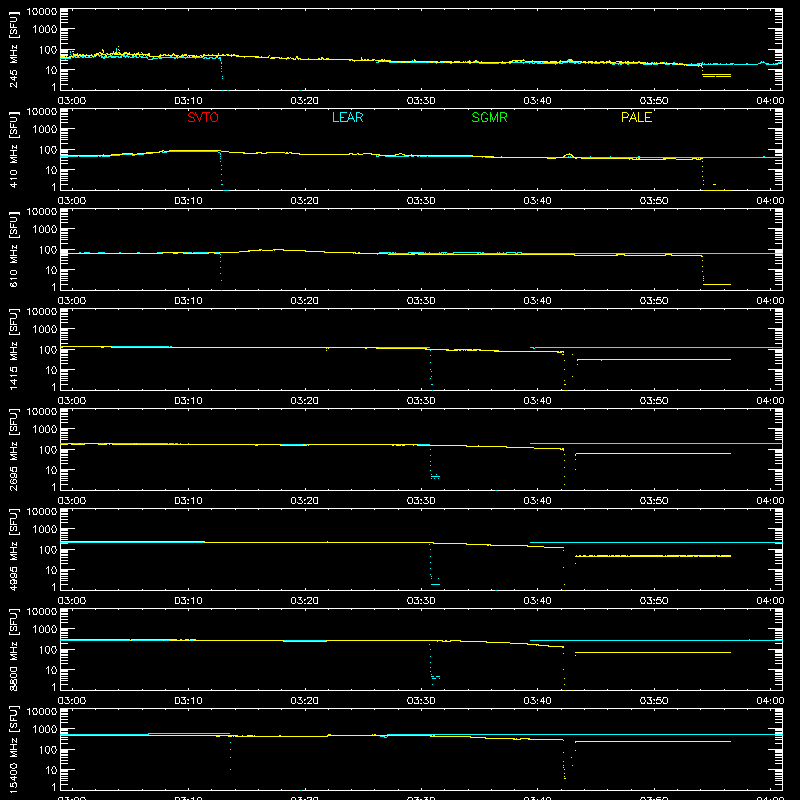
Task: Click the 03:50 time label below the 610 MHz plot
Action: pos(654,301)
